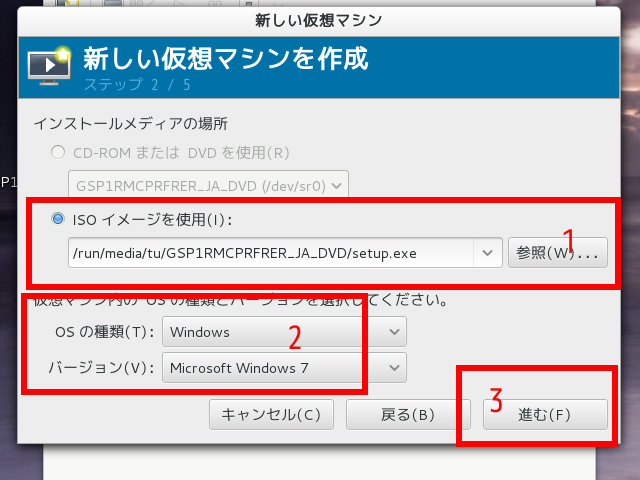This screenshot has width=640, height=480.
Task: Select the CD-ROM または DVD を使用 radio button
Action: pos(57,153)
